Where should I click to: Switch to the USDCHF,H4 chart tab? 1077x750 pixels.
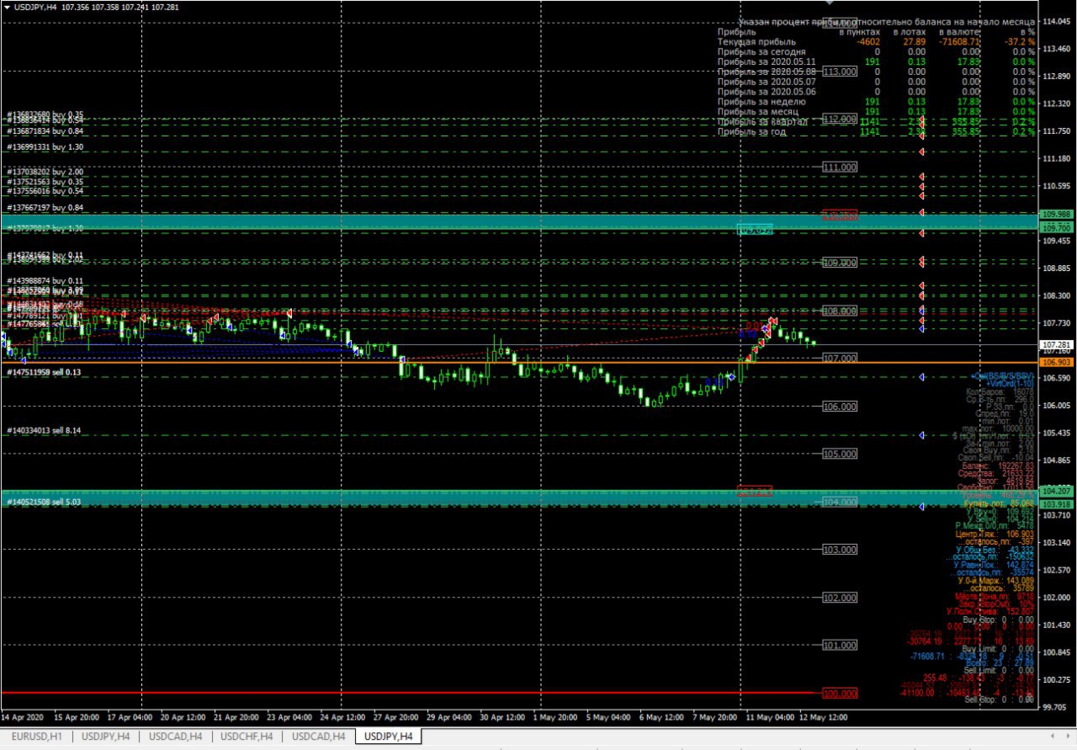(247, 736)
